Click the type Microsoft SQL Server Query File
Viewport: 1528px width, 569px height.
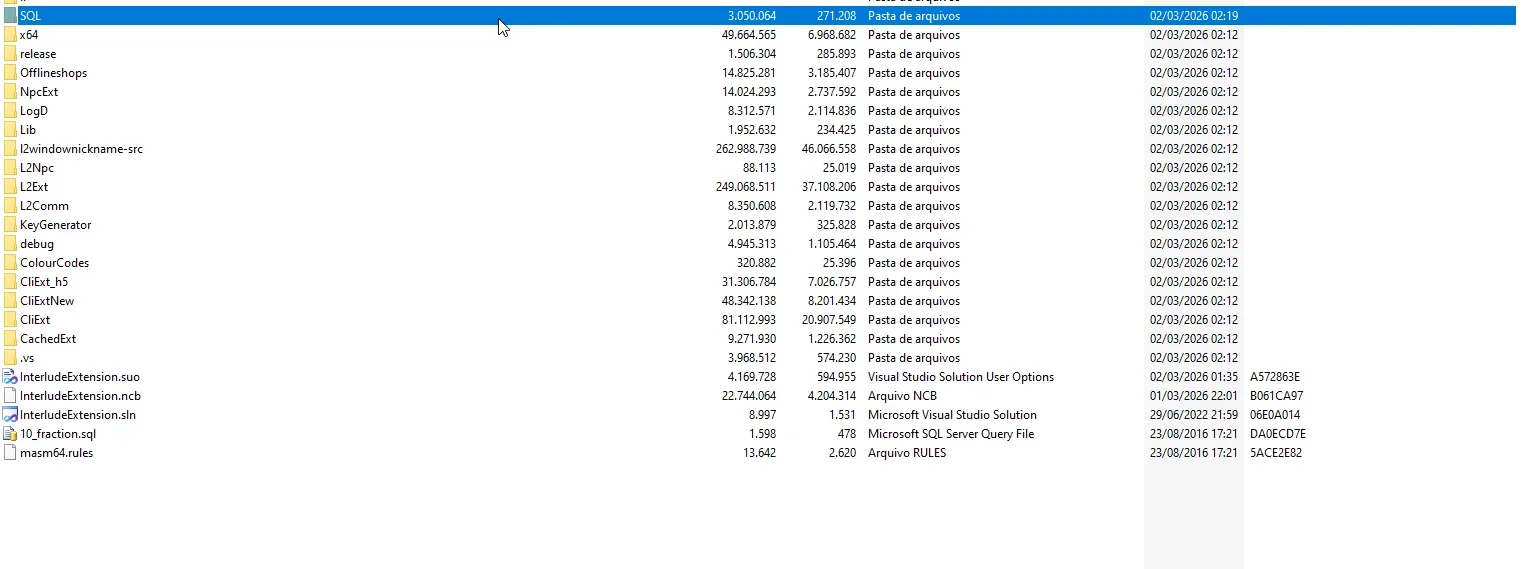coord(951,434)
